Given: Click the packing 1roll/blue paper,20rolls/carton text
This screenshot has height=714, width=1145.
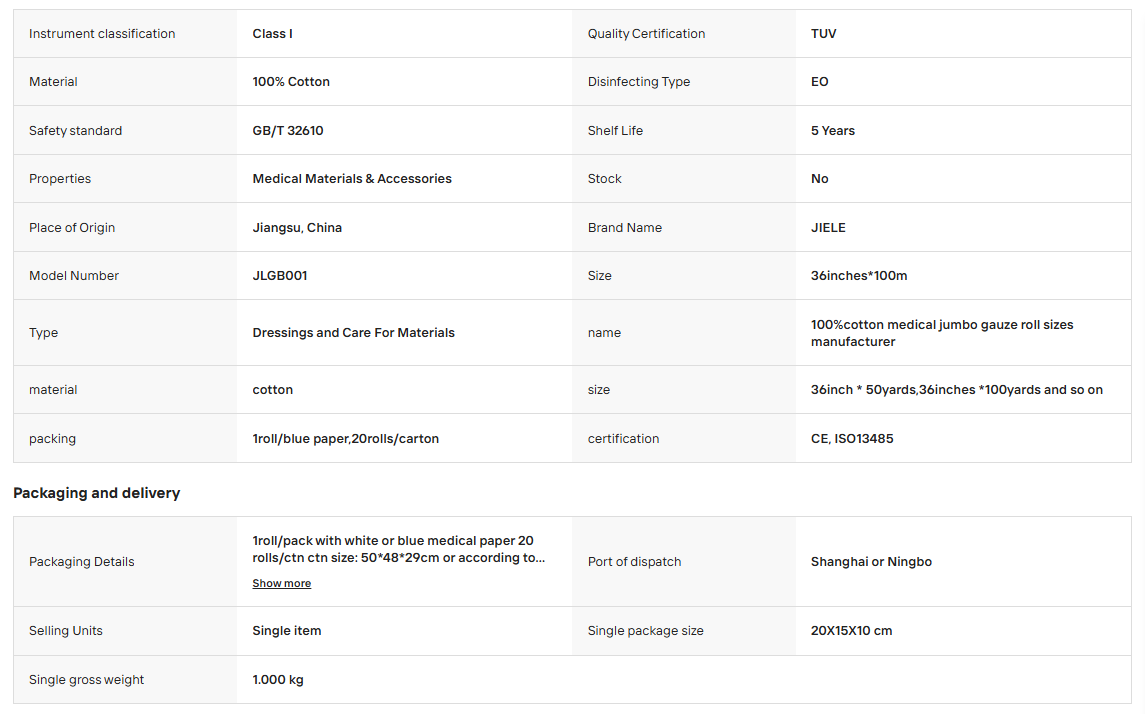Looking at the screenshot, I should [345, 438].
